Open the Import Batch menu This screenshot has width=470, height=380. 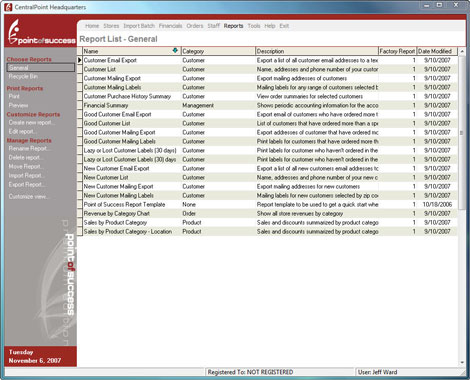click(x=139, y=26)
